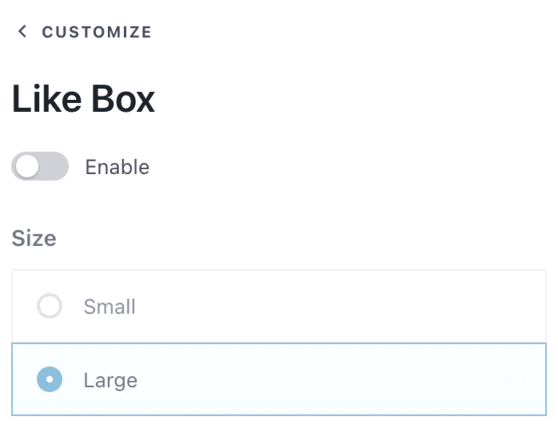The image size is (558, 428).
Task: Click the gray outline of the Small radio
Action: click(x=38, y=306)
